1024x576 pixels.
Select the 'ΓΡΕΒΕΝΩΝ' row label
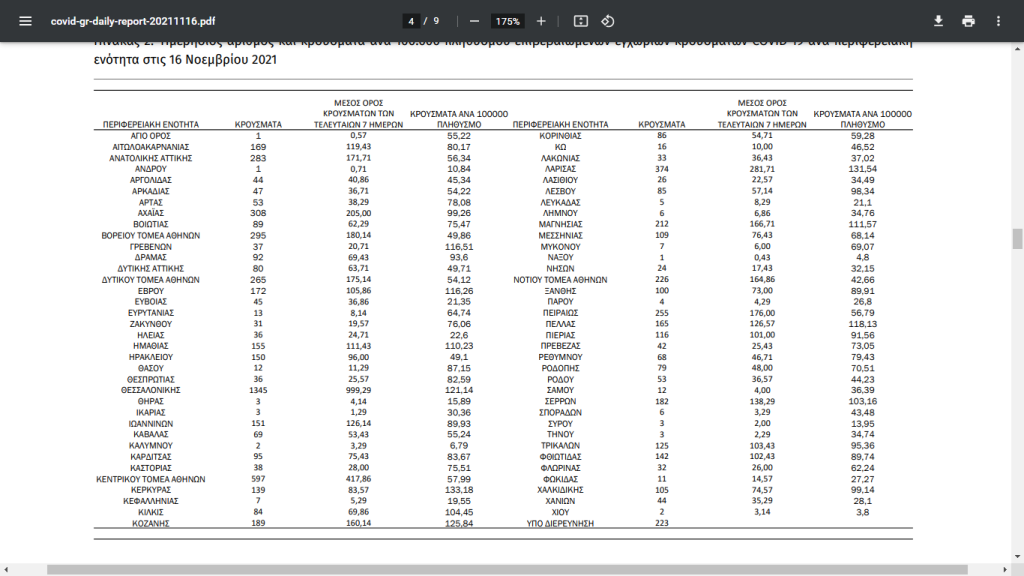pos(151,246)
